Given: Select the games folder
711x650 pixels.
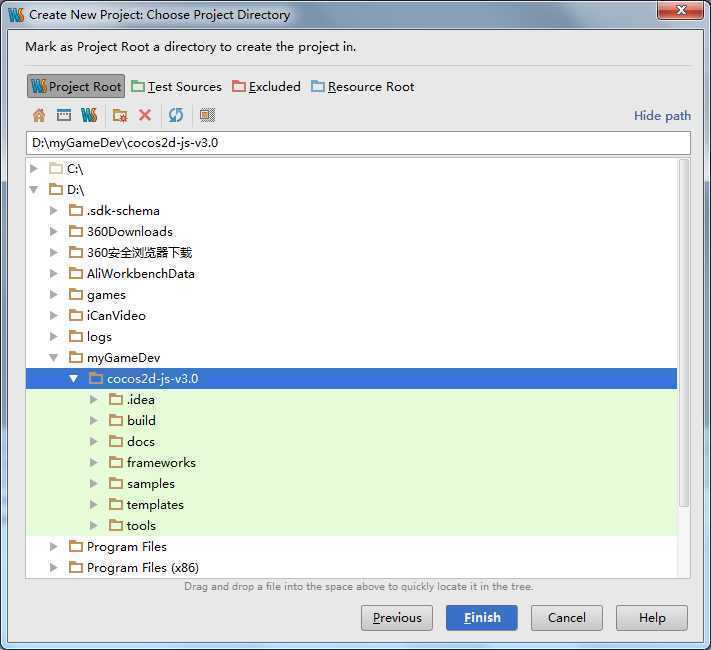Looking at the screenshot, I should (x=97, y=294).
